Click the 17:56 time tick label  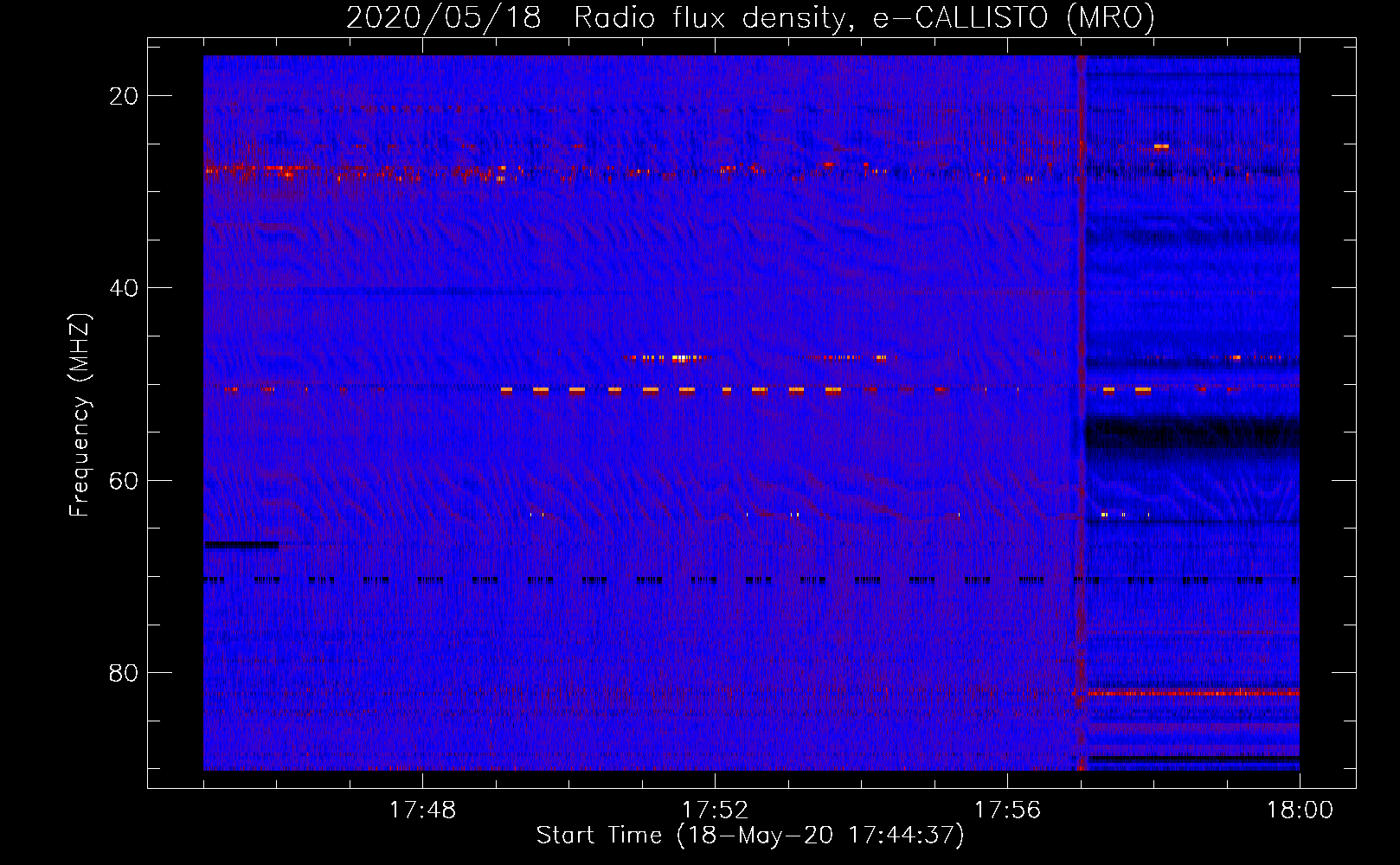[1007, 811]
